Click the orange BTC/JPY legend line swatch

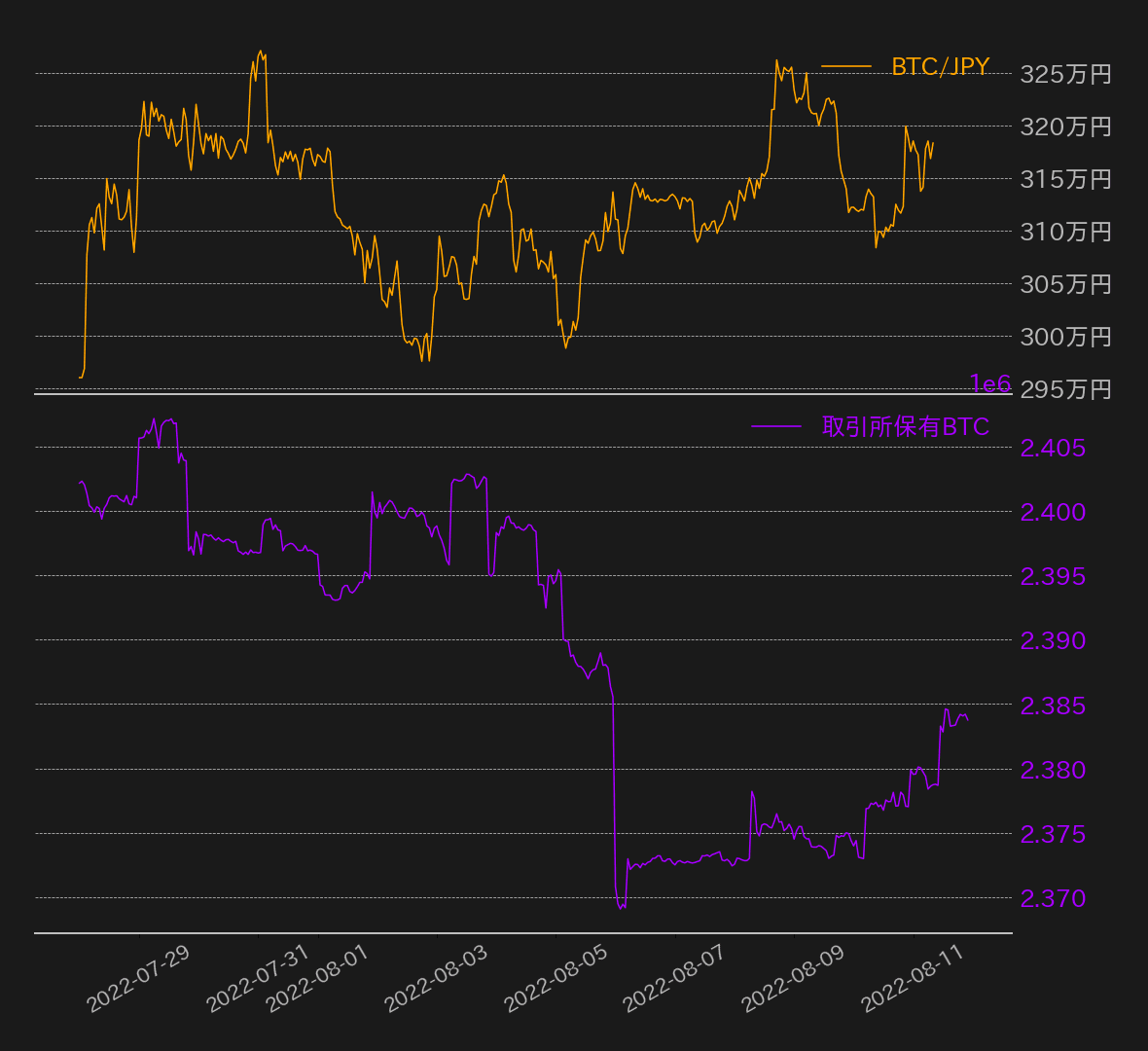tap(845, 66)
